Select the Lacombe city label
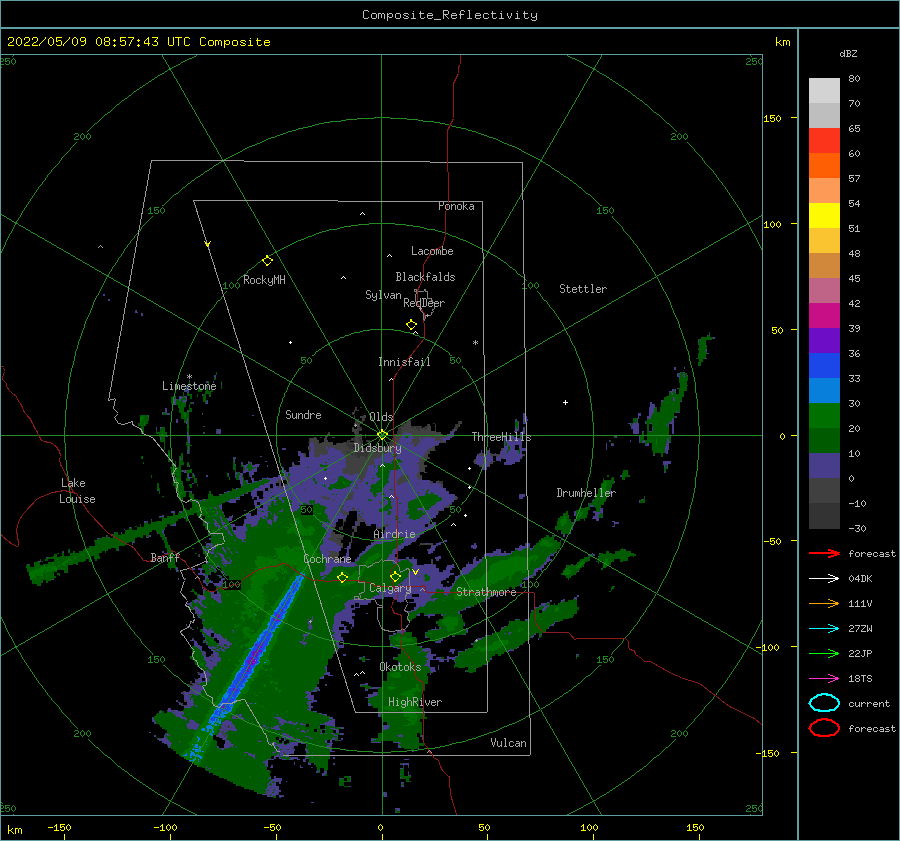This screenshot has width=900, height=841. [x=432, y=251]
